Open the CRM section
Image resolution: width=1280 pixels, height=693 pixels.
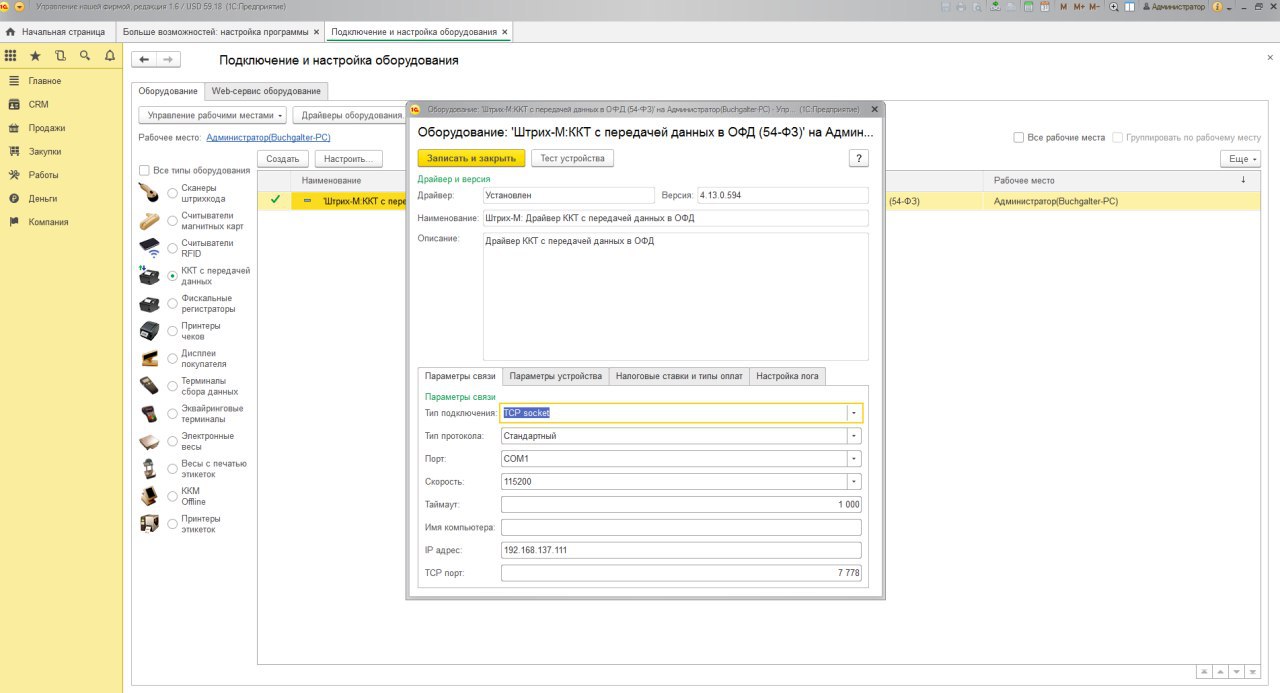[38, 104]
